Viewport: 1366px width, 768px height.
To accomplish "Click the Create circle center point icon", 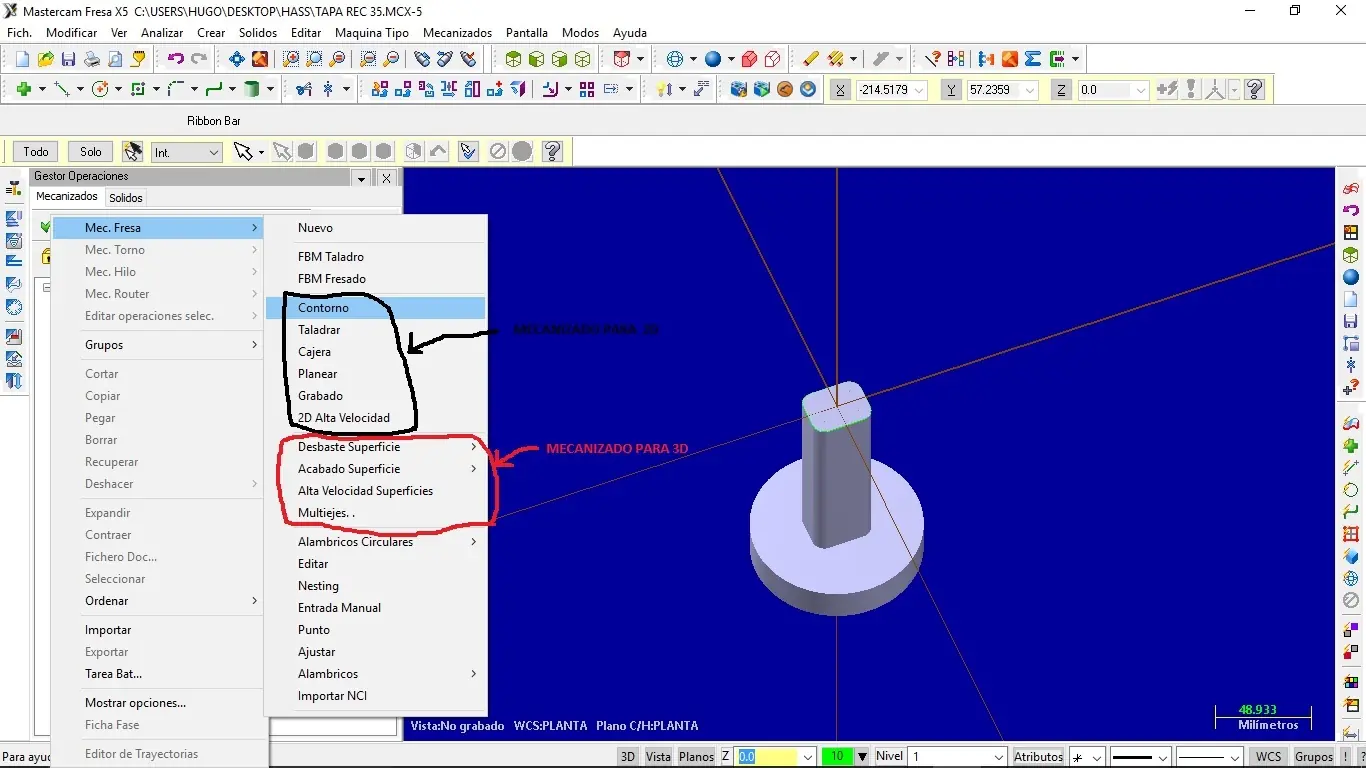I will [x=100, y=89].
